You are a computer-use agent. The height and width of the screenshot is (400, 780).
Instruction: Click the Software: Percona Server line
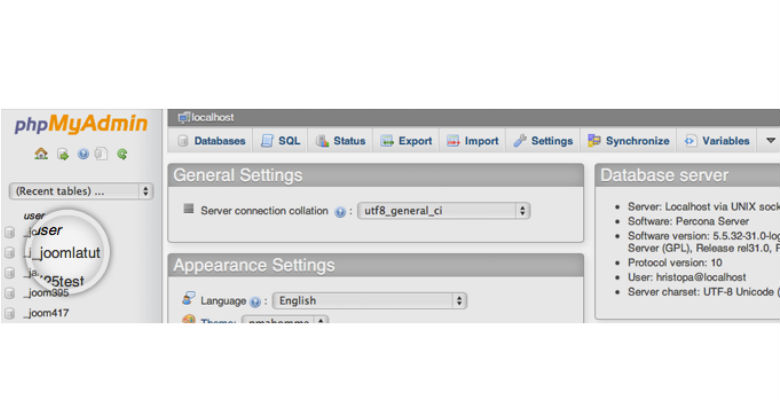click(688, 221)
